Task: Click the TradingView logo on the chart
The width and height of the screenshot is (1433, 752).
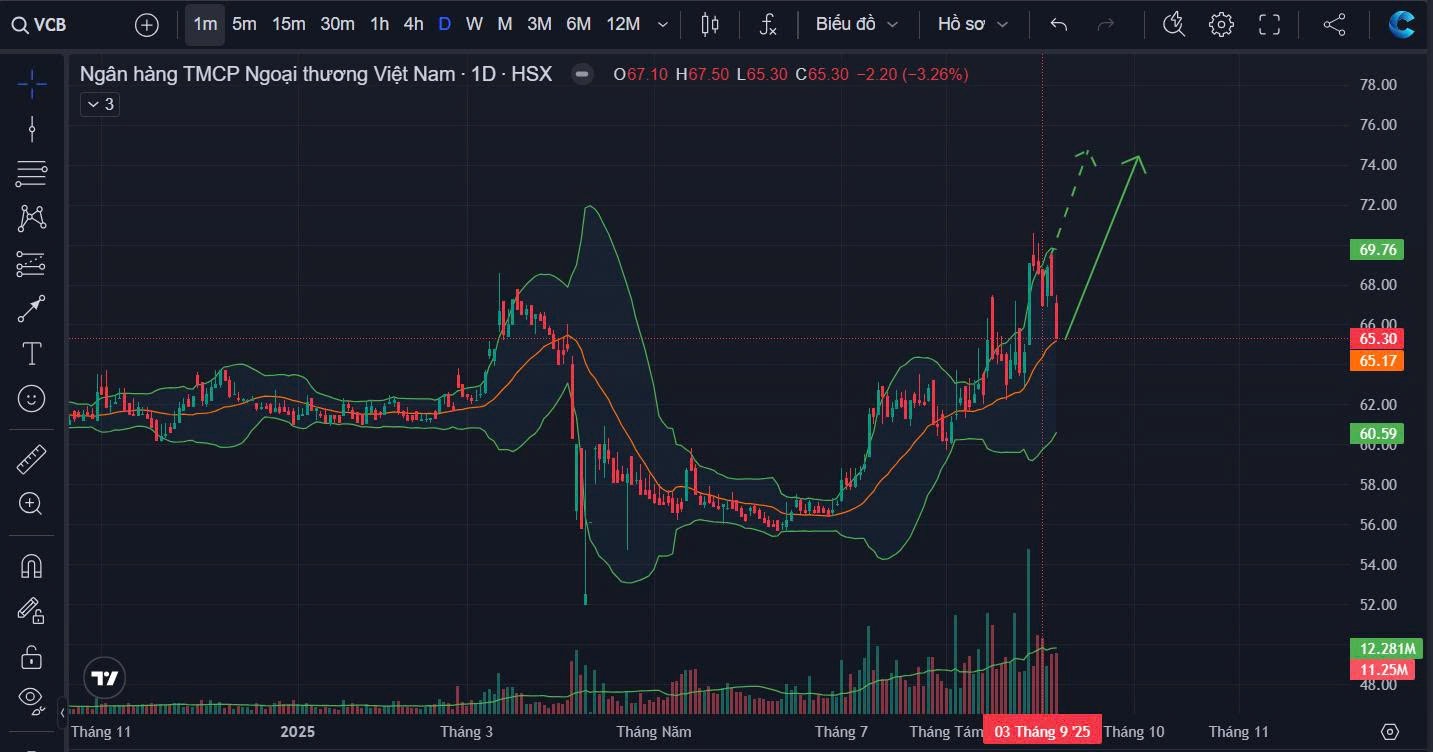Action: 104,679
